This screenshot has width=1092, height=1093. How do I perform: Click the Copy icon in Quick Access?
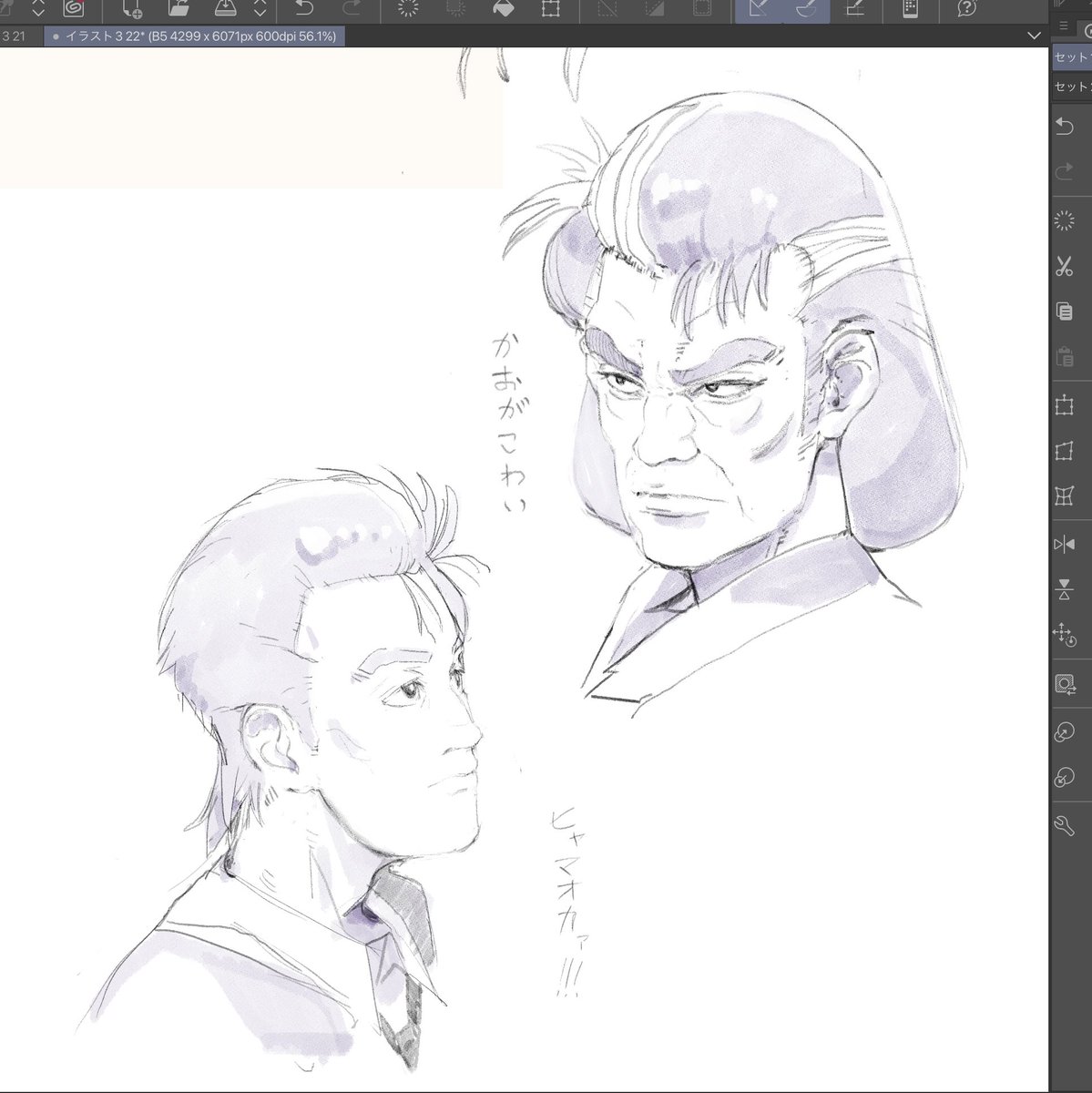1064,312
